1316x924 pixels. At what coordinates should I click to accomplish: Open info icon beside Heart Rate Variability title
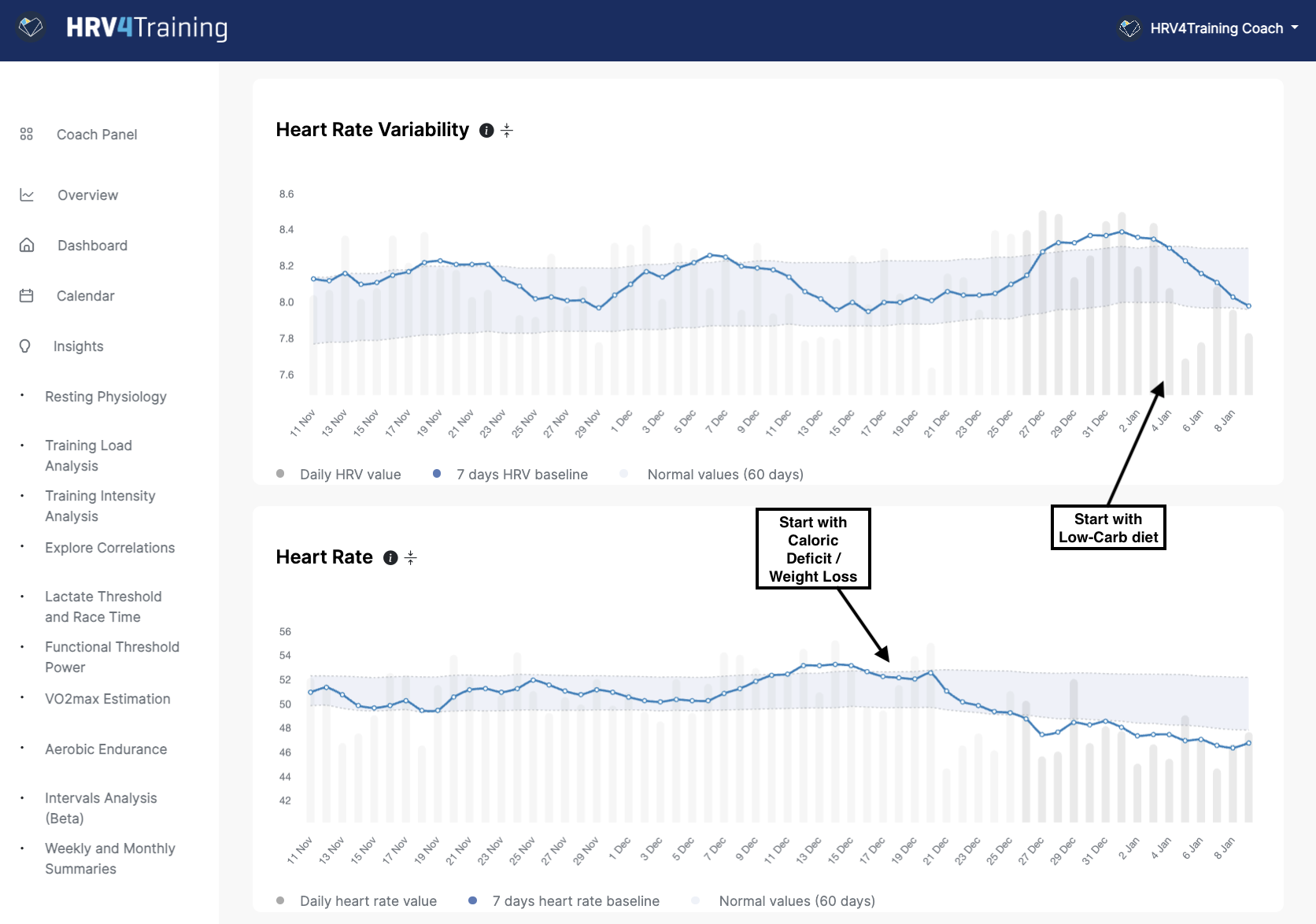[485, 131]
